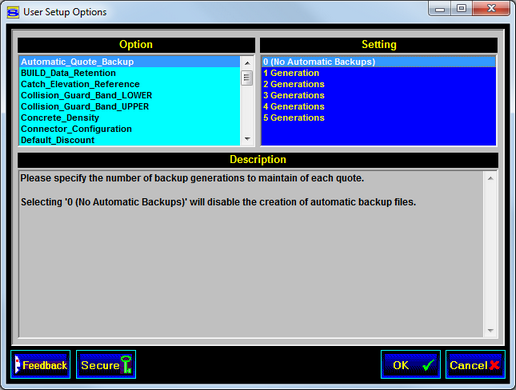Select Collision_Guard_Band_LOWER option
Image resolution: width=516 pixels, height=390 pixels.
(x=130, y=95)
